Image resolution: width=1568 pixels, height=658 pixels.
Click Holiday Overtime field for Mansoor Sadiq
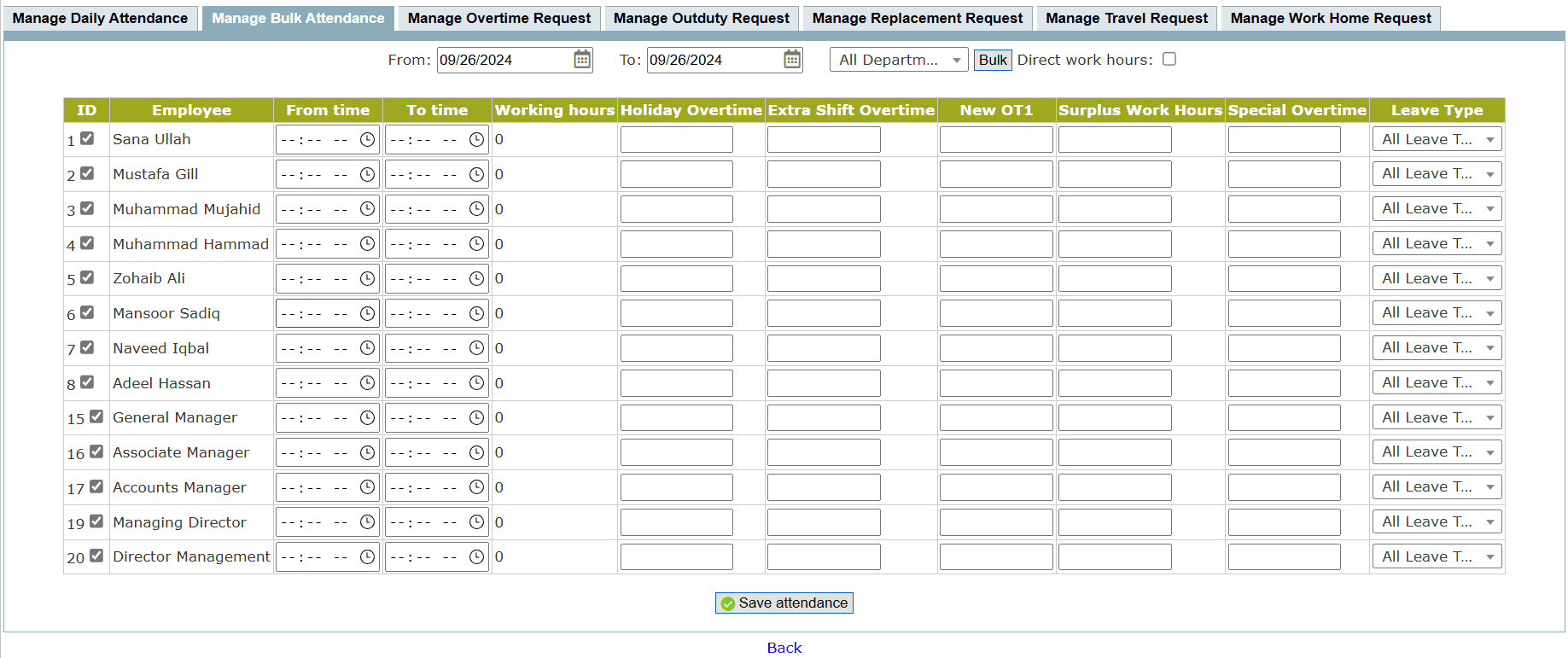click(x=676, y=314)
